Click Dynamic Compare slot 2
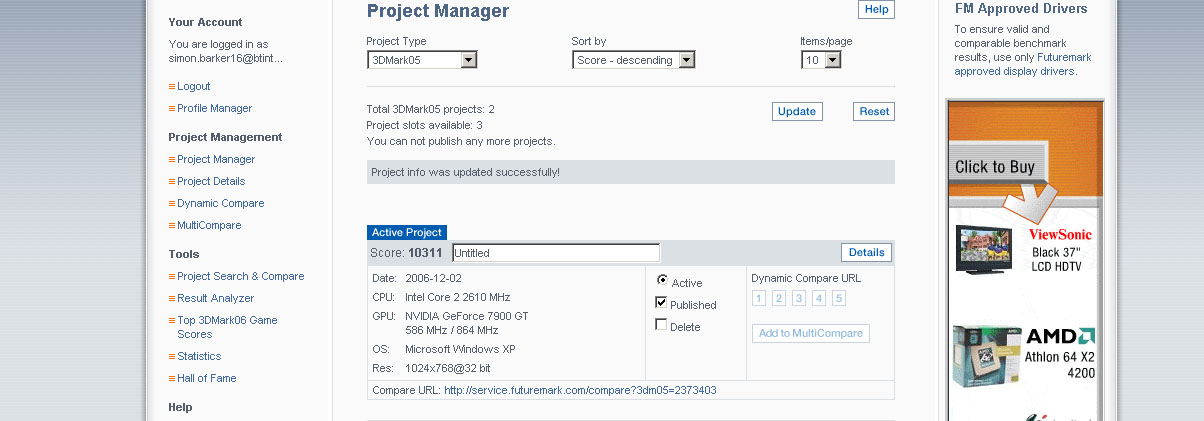This screenshot has height=421, width=1204. tap(779, 298)
